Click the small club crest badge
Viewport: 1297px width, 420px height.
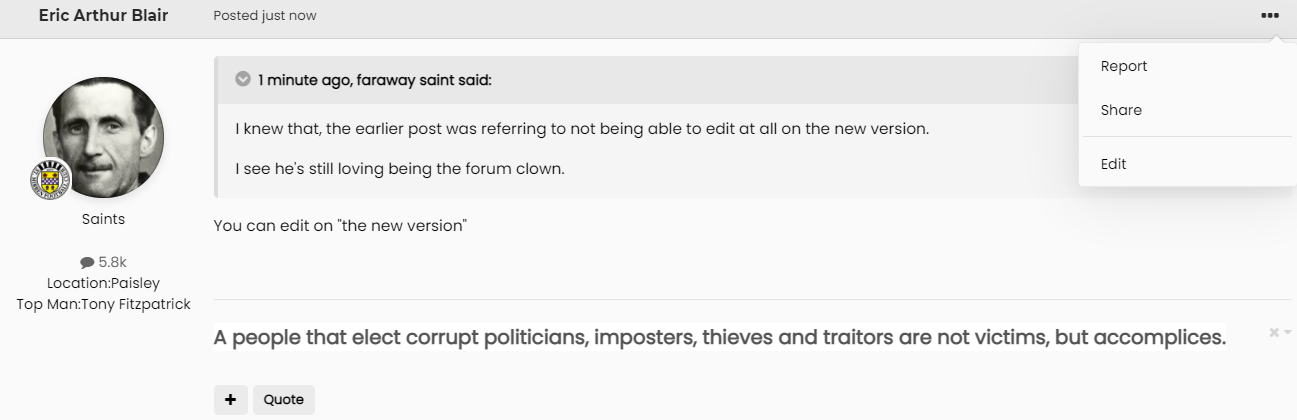pos(49,180)
